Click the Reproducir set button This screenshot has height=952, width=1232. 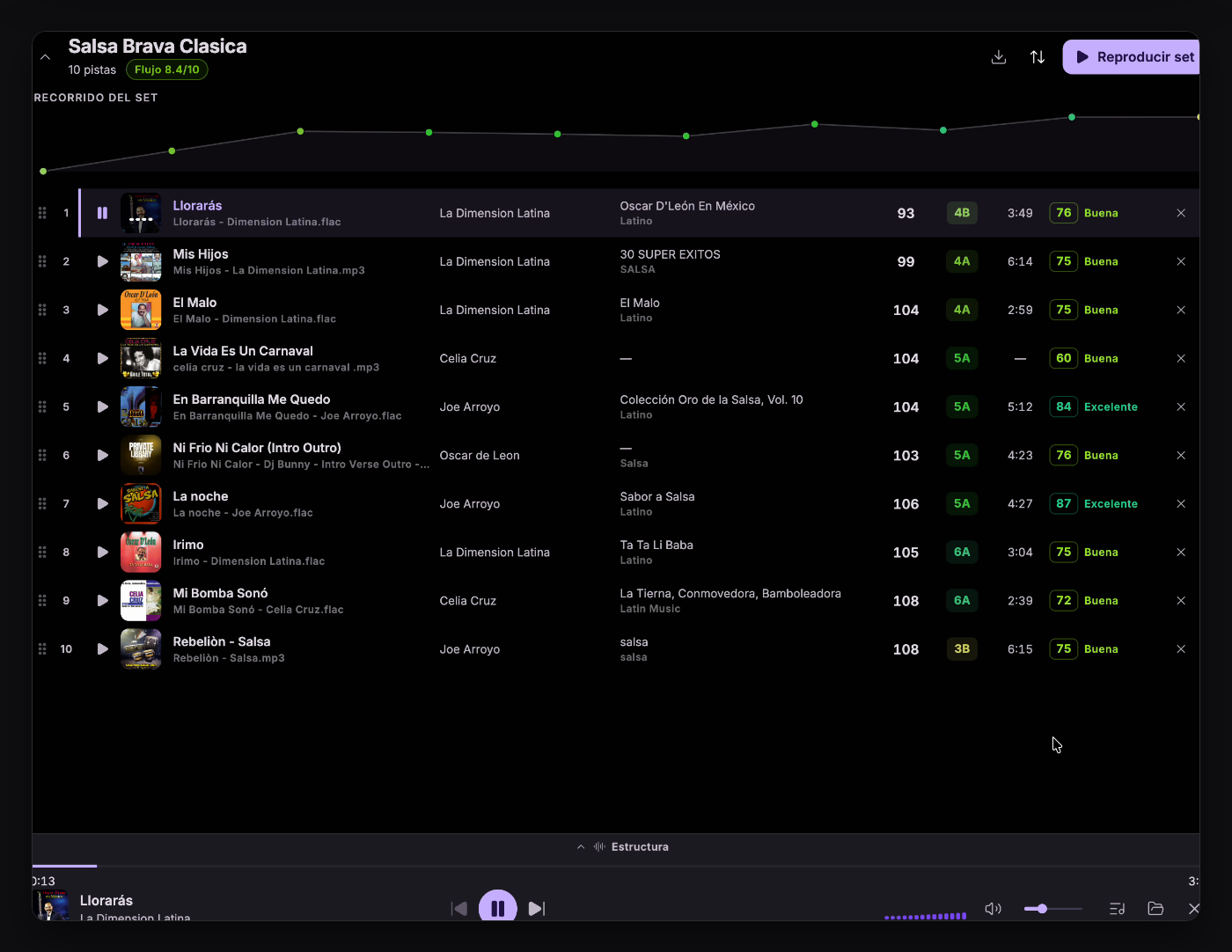coord(1132,57)
